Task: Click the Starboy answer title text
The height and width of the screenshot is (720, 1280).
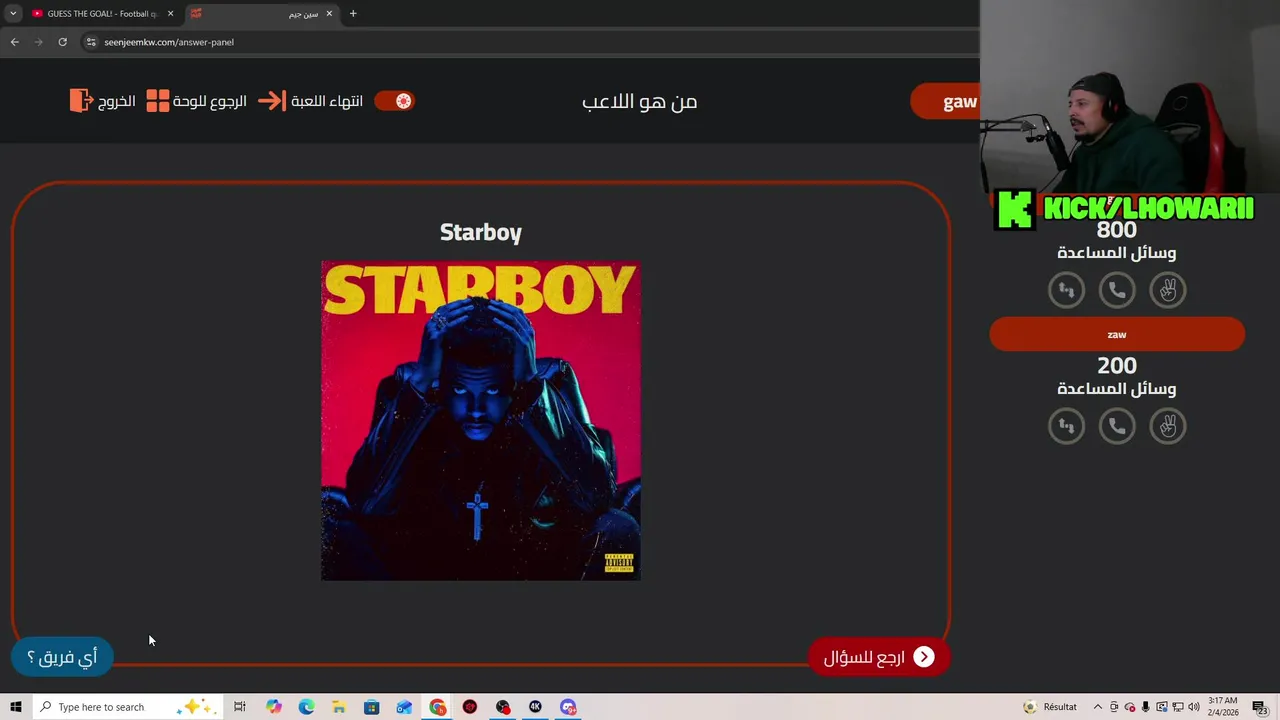Action: pyautogui.click(x=481, y=232)
